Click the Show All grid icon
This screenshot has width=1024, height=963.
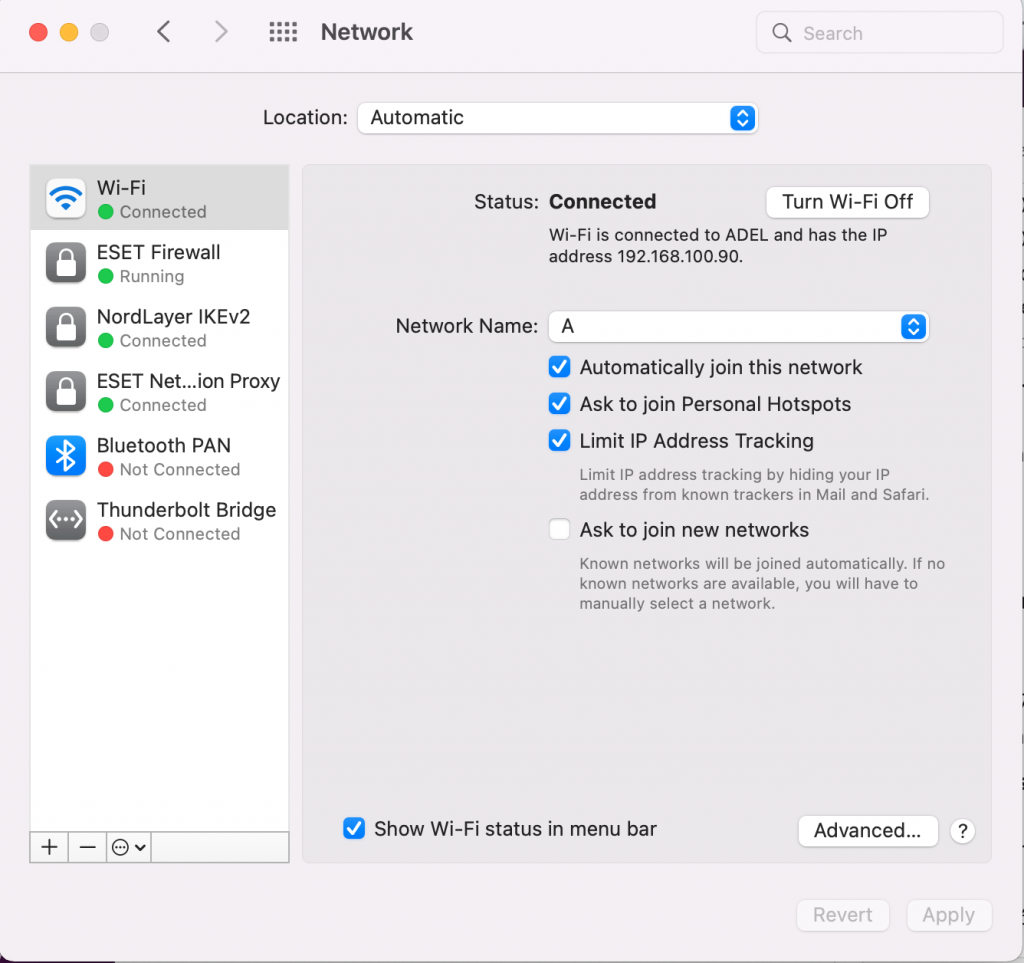283,31
